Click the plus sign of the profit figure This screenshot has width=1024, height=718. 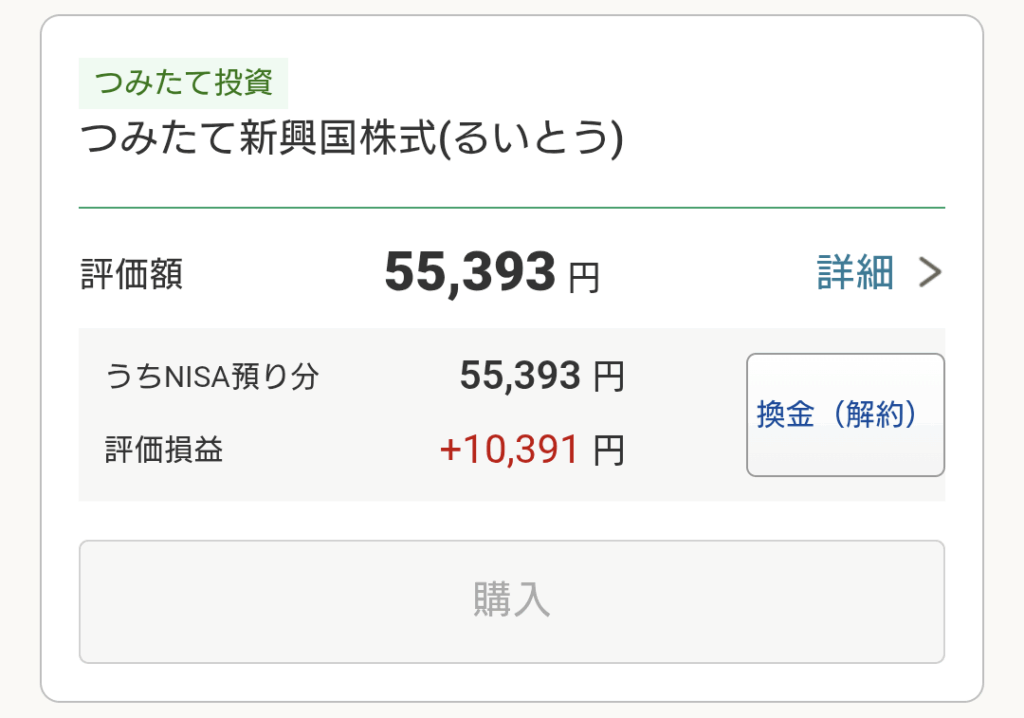449,450
